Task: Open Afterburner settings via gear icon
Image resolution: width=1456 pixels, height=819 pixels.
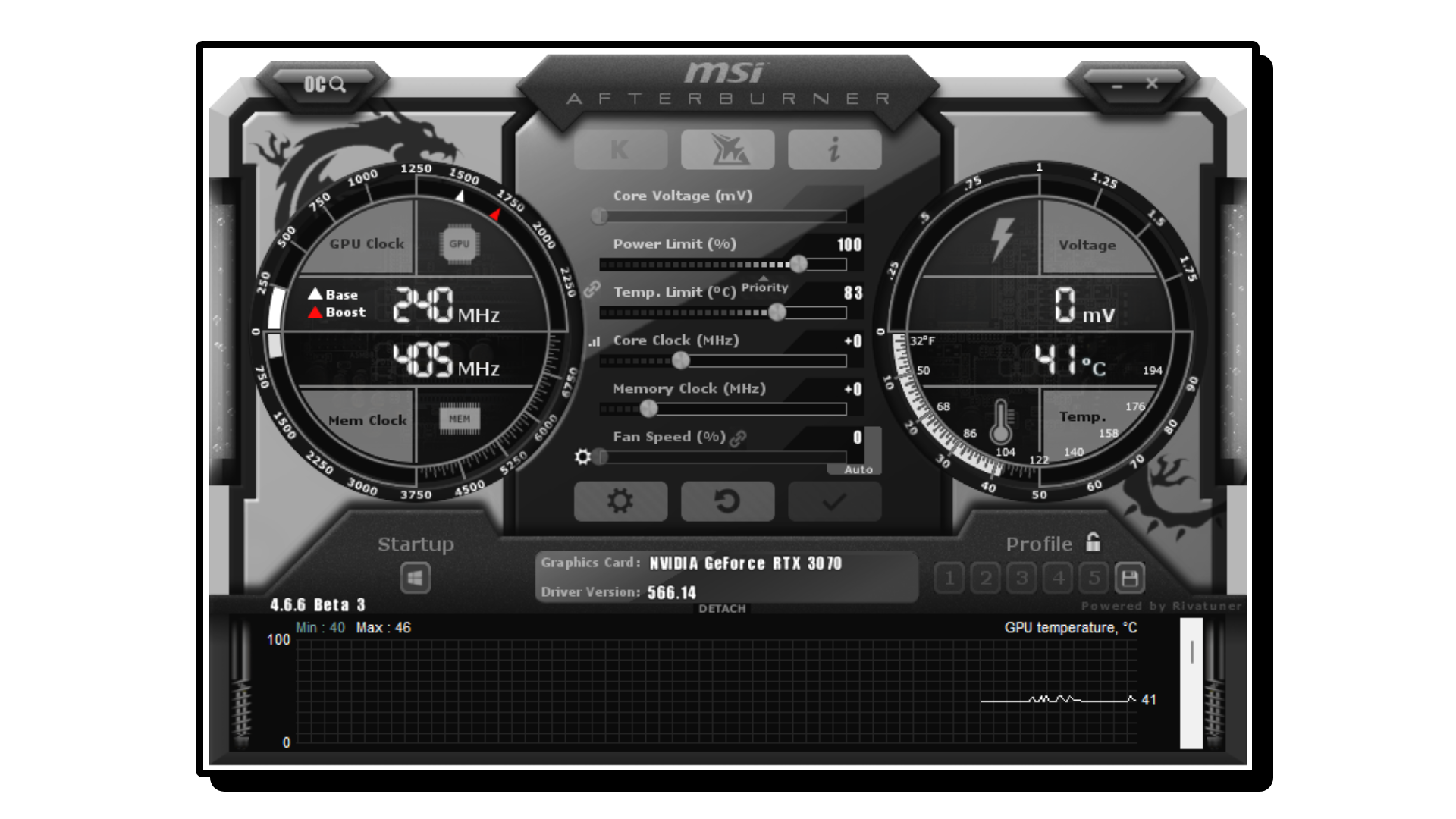Action: point(620,500)
